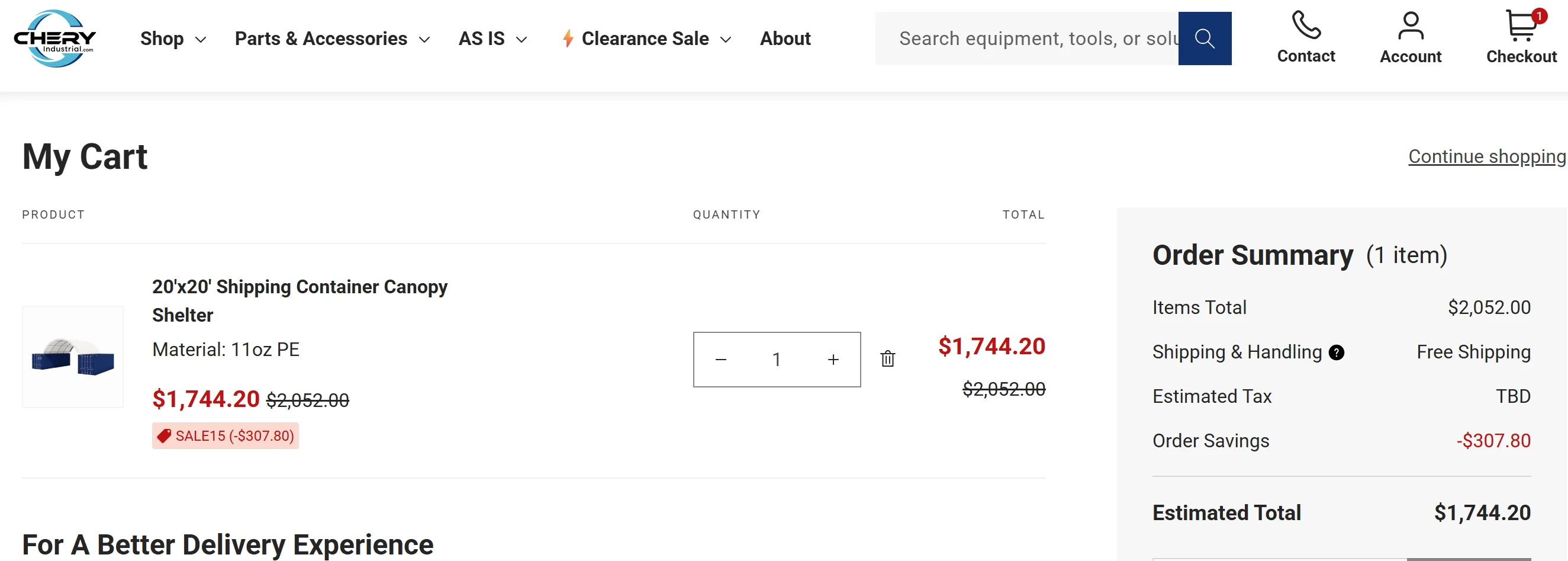Remove item using the trash icon

pos(887,359)
